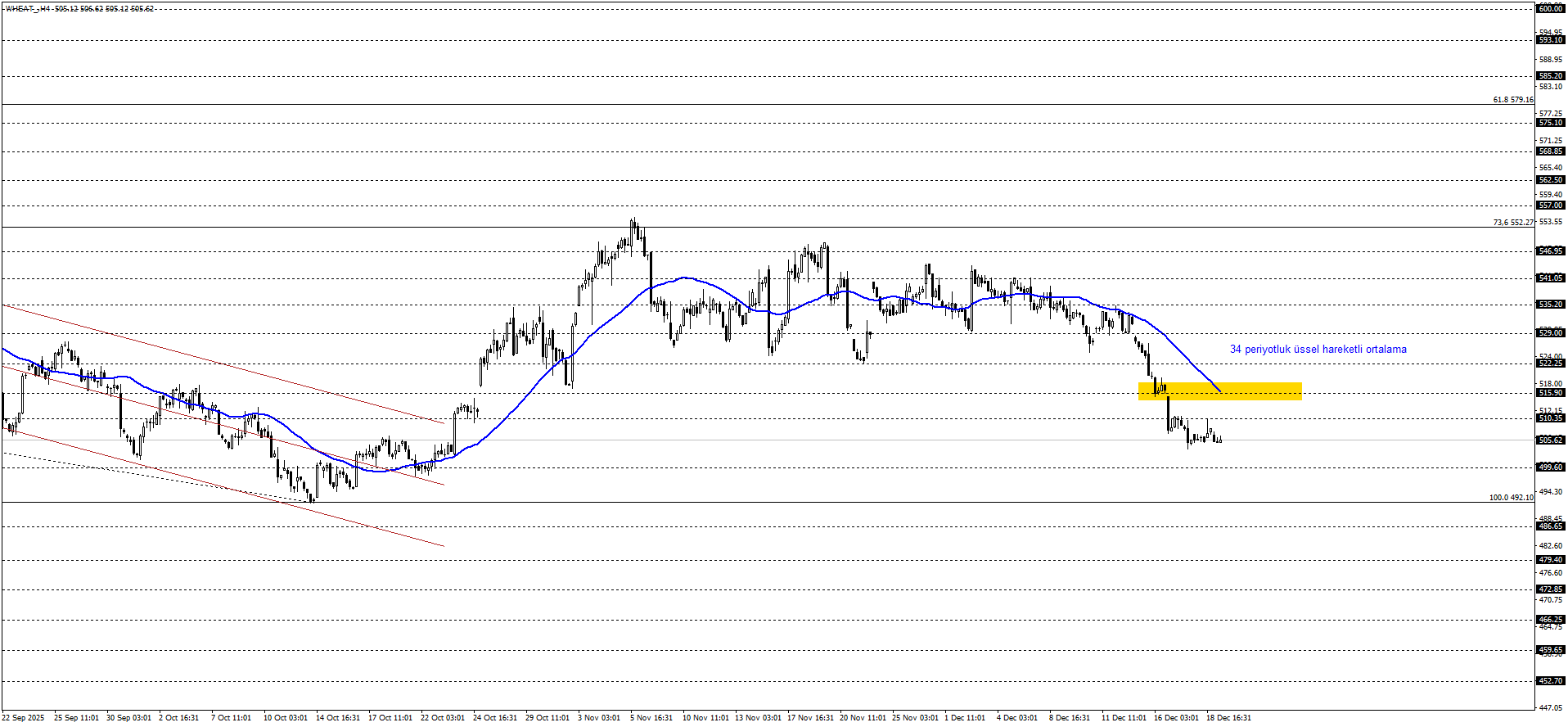Click the 541.05 price level tag

pos(1551,278)
